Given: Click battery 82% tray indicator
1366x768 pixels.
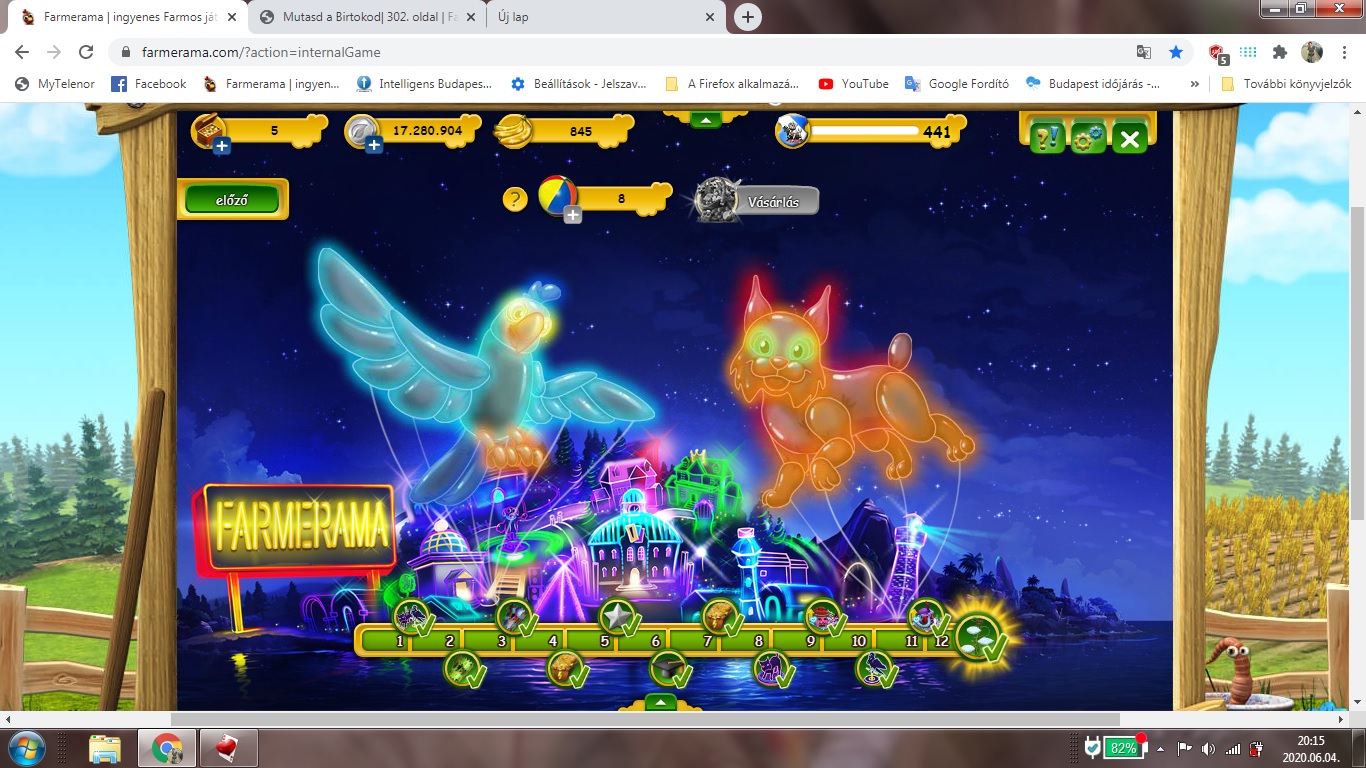Looking at the screenshot, I should [x=1122, y=747].
